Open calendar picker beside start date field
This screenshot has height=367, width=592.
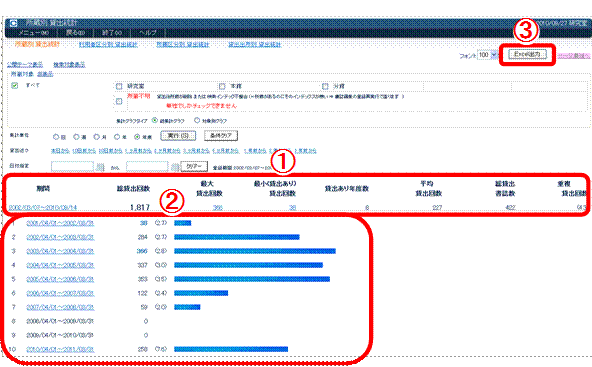100,167
